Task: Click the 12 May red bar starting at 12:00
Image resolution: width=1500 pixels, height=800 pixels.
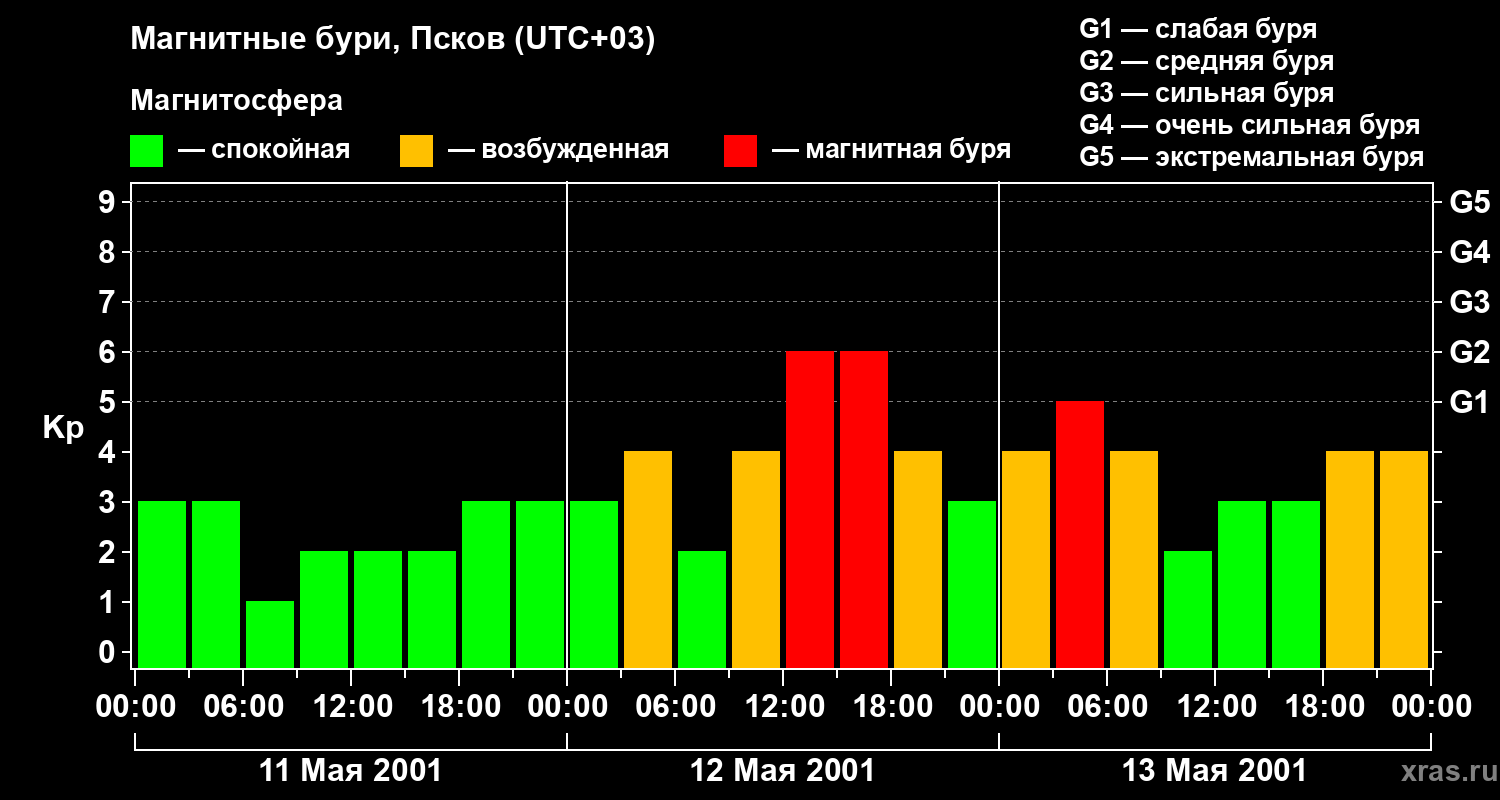Action: click(x=810, y=509)
